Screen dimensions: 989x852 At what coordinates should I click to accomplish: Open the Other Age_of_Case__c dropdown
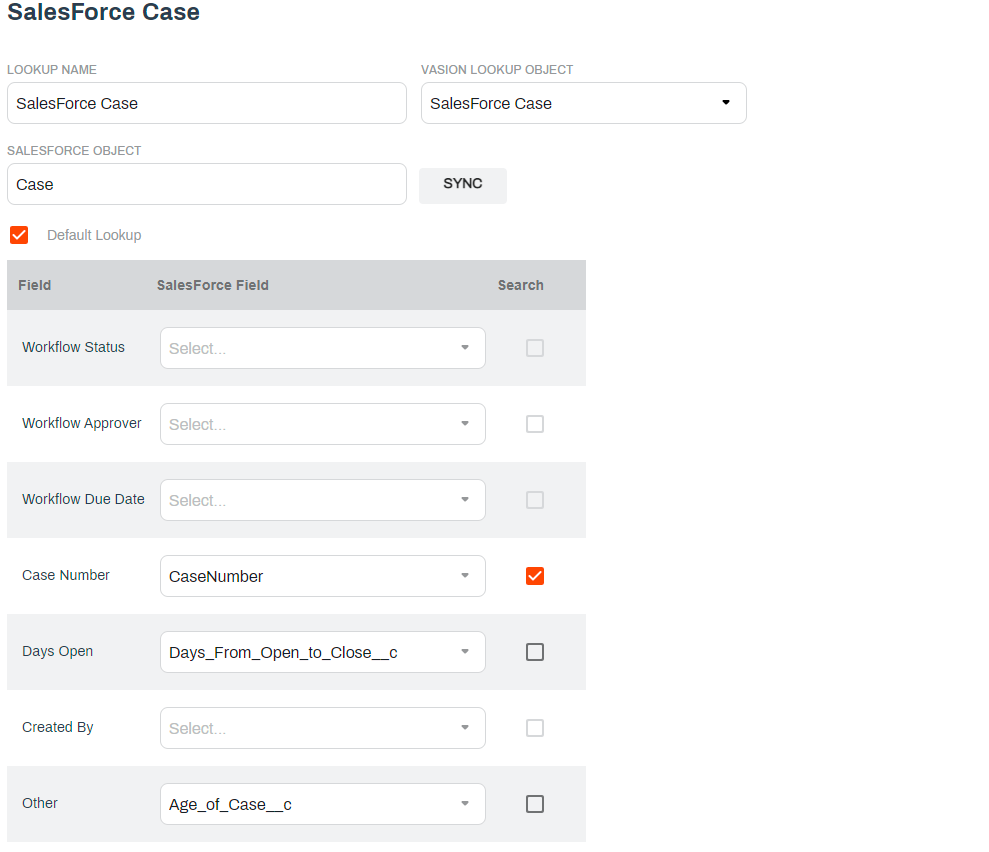(322, 804)
